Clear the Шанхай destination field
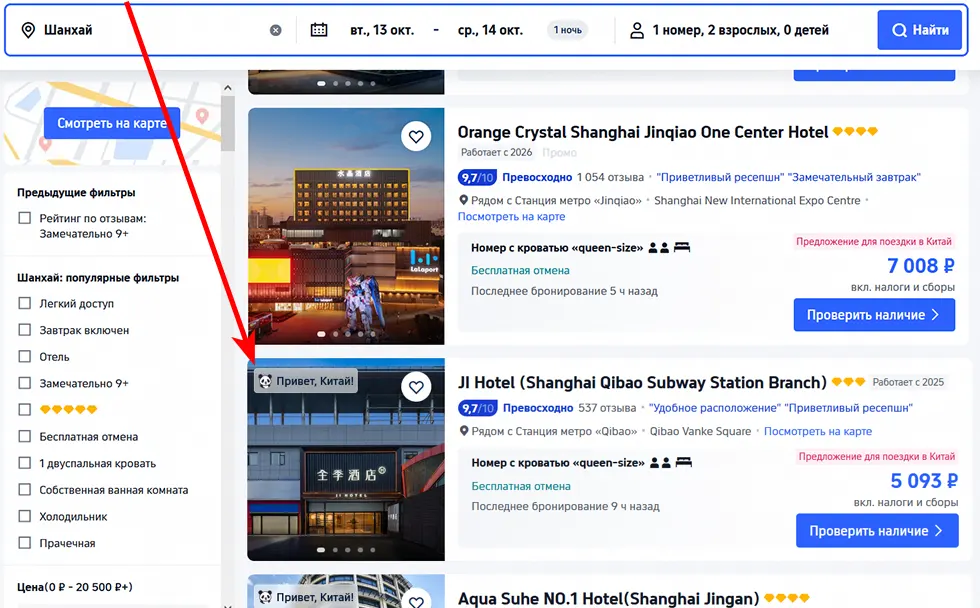The image size is (980, 608). pyautogui.click(x=276, y=30)
